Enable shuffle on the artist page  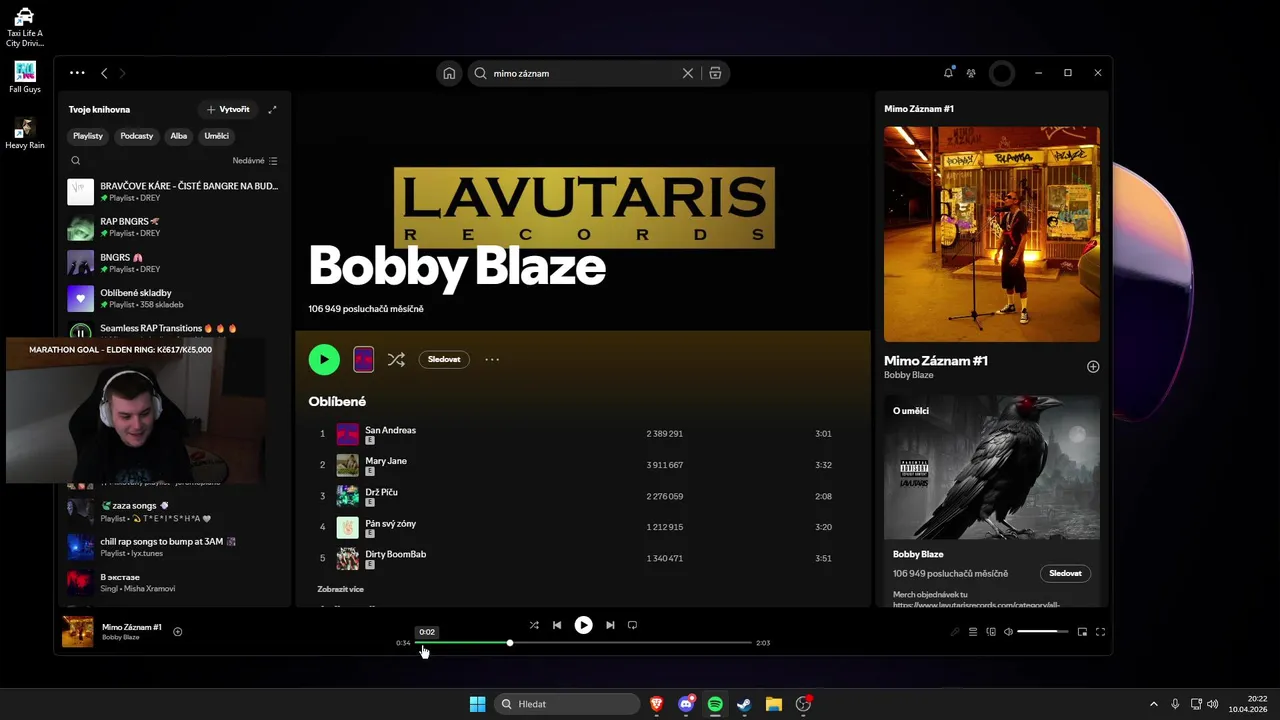396,360
